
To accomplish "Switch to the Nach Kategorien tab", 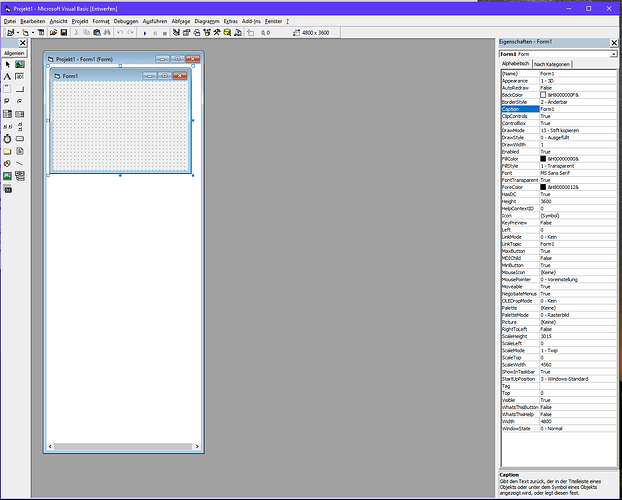I will [552, 64].
